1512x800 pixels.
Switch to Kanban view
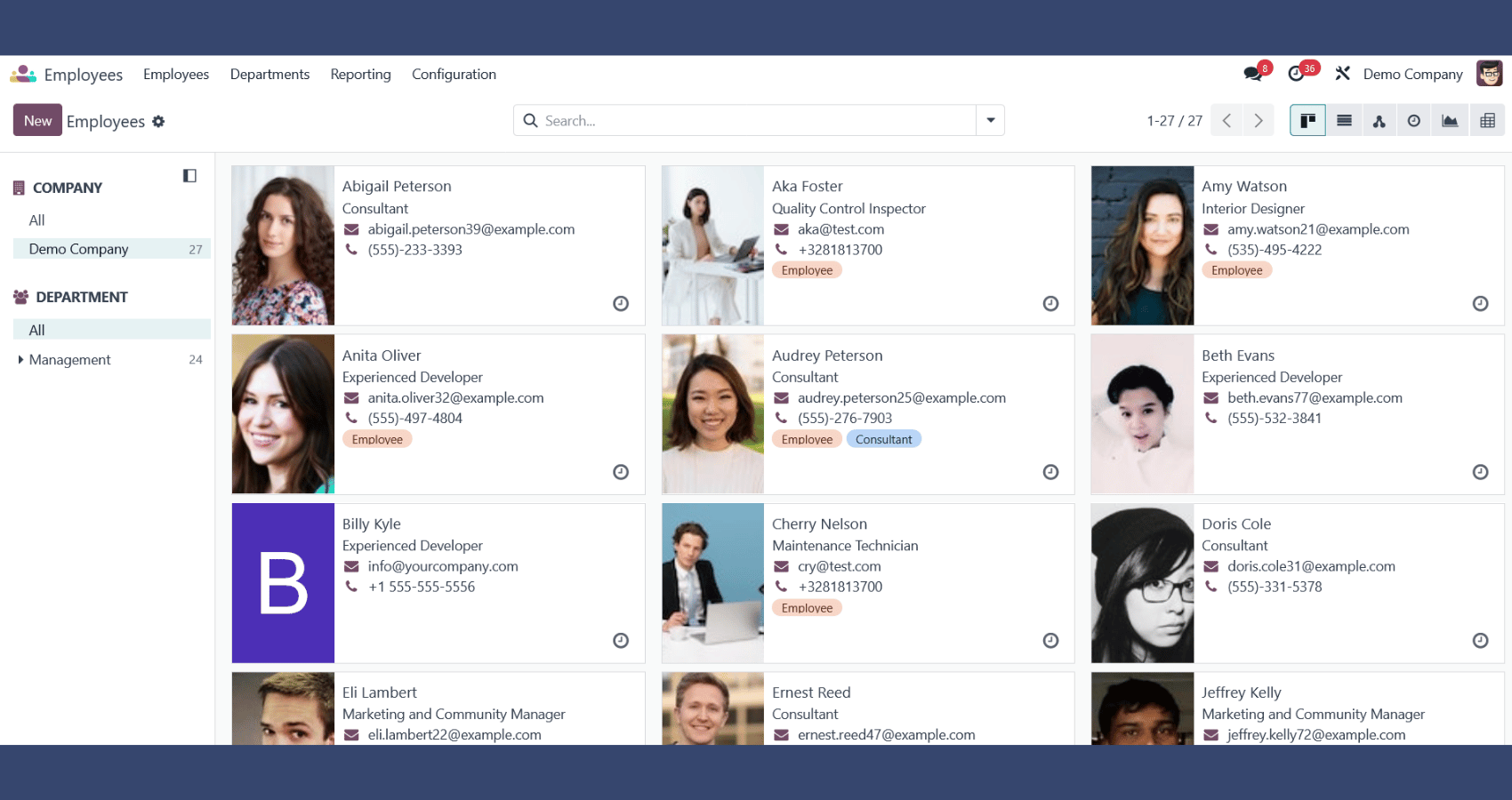(1307, 121)
